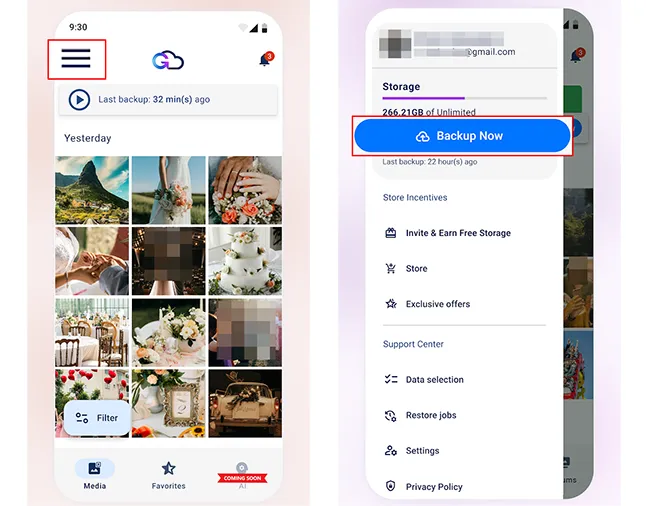Click the Last backup: 32 min(s) ago text
Viewport: 650px width, 506px height.
(154, 99)
